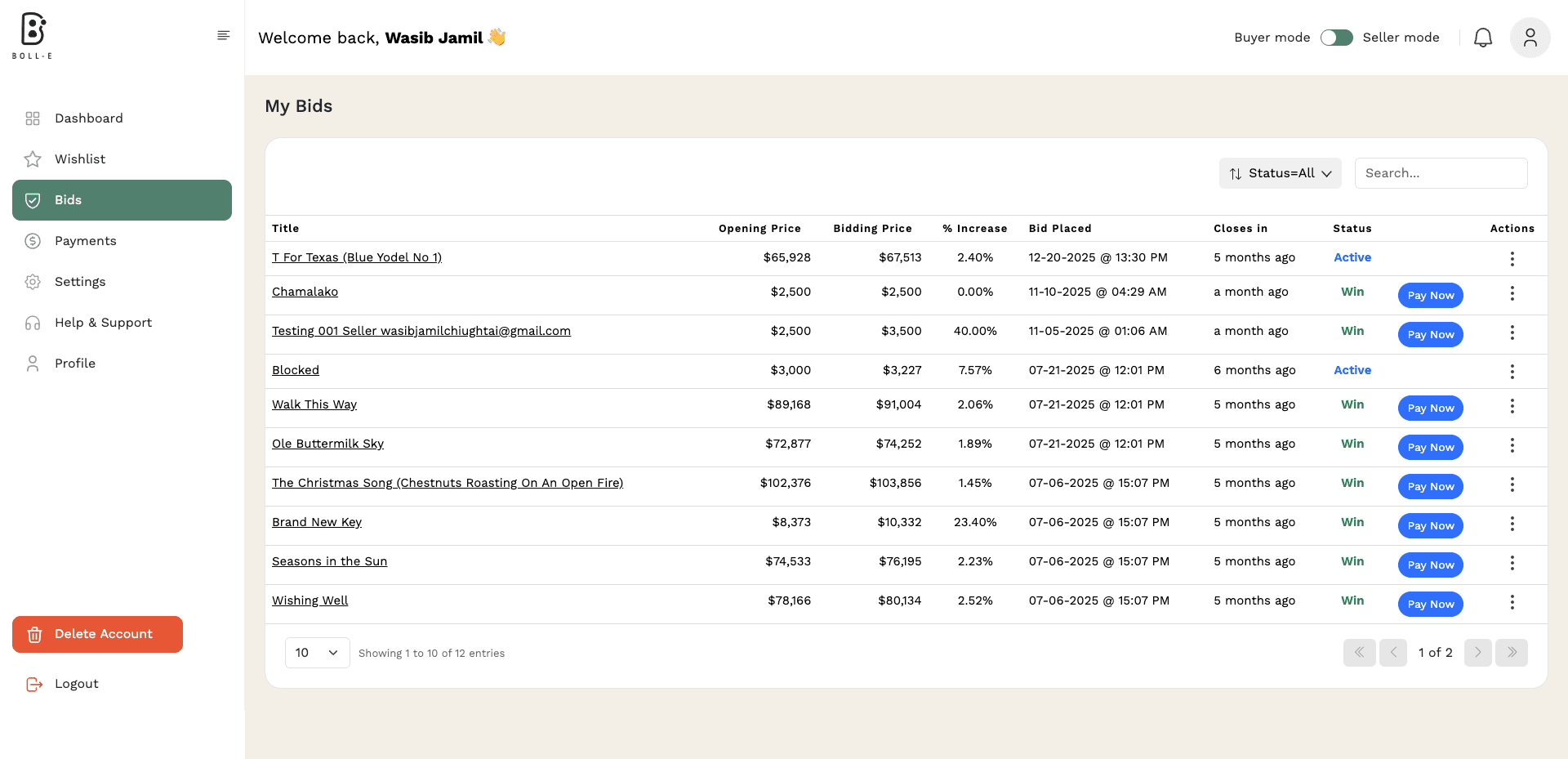Open actions menu for Chamalako row
The image size is (1568, 759).
click(x=1512, y=293)
